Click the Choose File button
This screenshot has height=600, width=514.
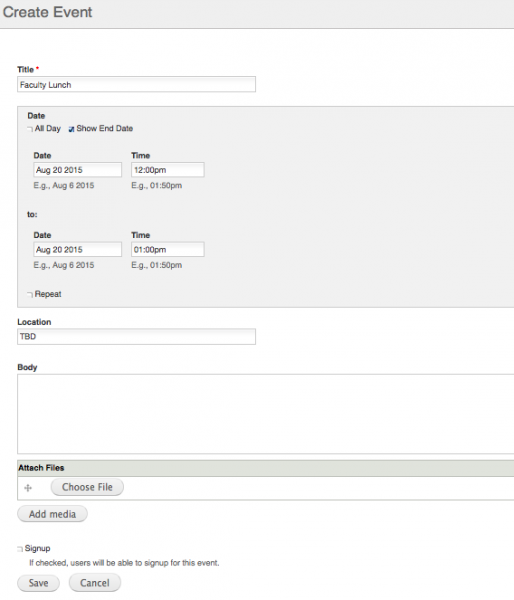tap(87, 487)
